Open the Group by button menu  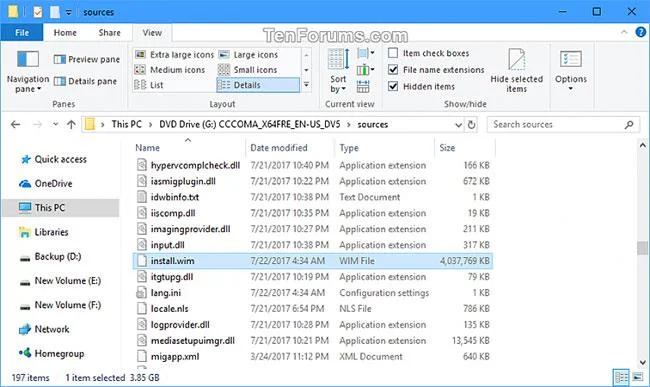(366, 53)
